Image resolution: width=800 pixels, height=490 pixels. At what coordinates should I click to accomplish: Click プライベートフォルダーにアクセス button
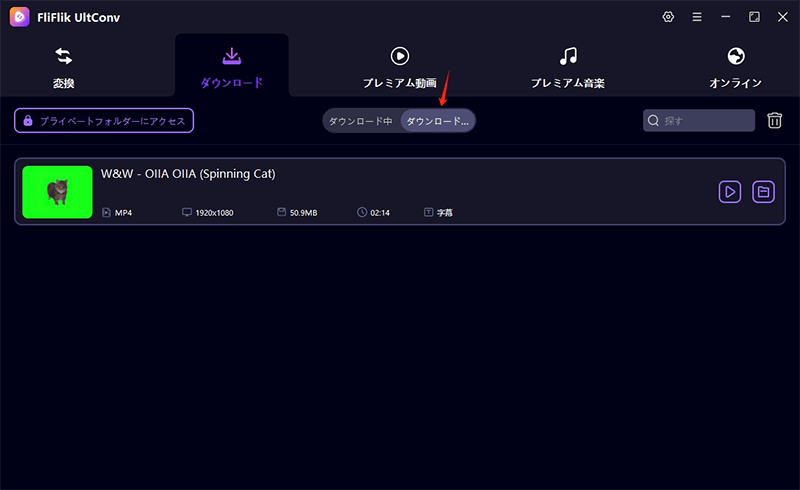(x=104, y=120)
